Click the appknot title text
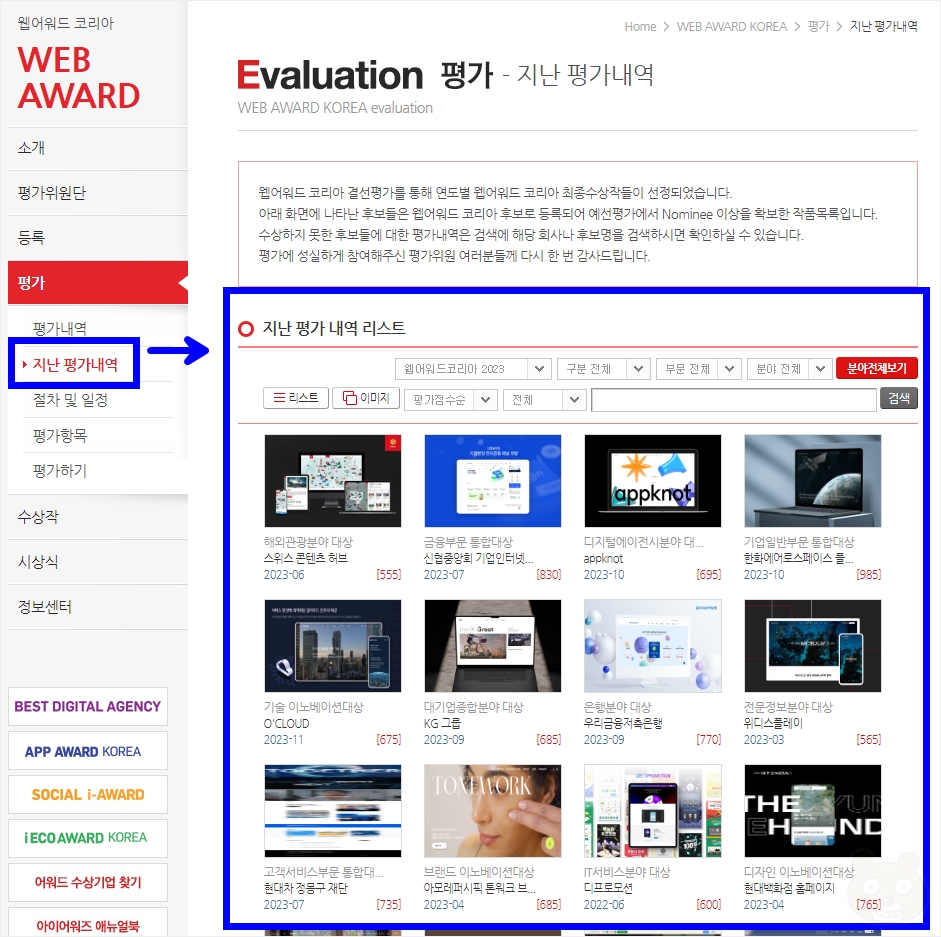Viewport: 941px width, 937px height. 603,558
